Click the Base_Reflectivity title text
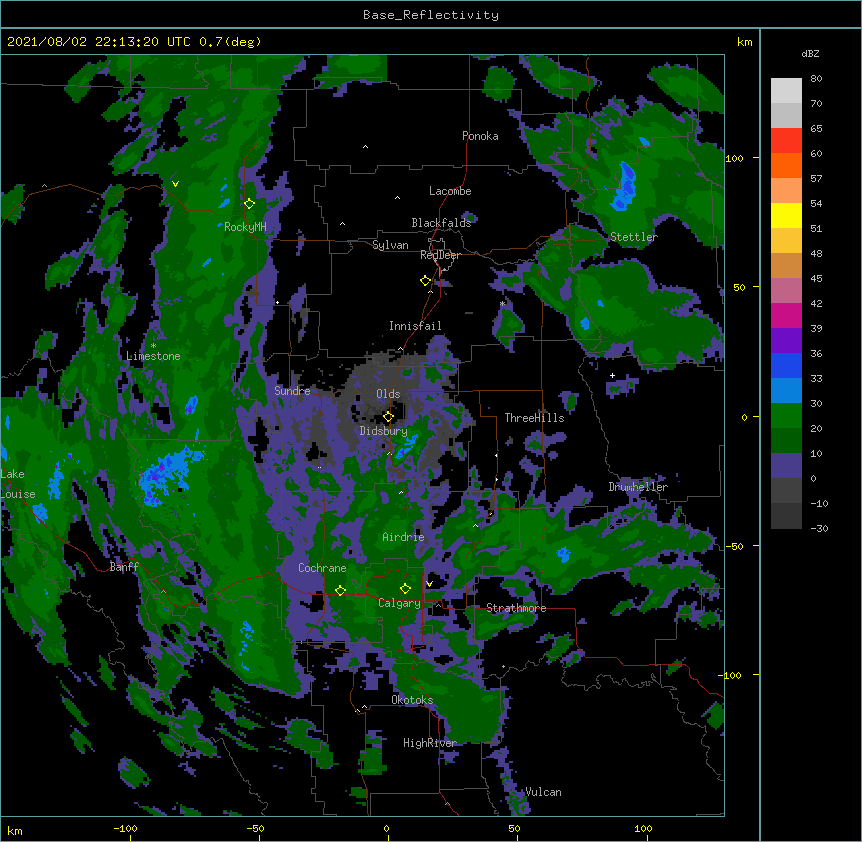Image resolution: width=862 pixels, height=842 pixels. [x=431, y=15]
